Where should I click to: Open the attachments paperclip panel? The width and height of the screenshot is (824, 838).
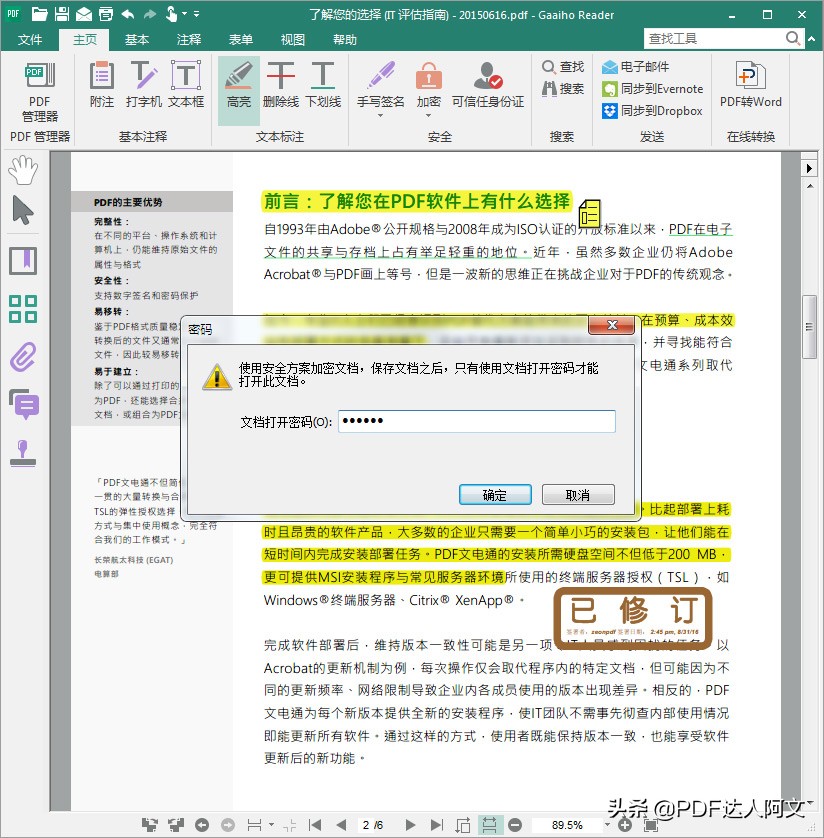coord(23,357)
